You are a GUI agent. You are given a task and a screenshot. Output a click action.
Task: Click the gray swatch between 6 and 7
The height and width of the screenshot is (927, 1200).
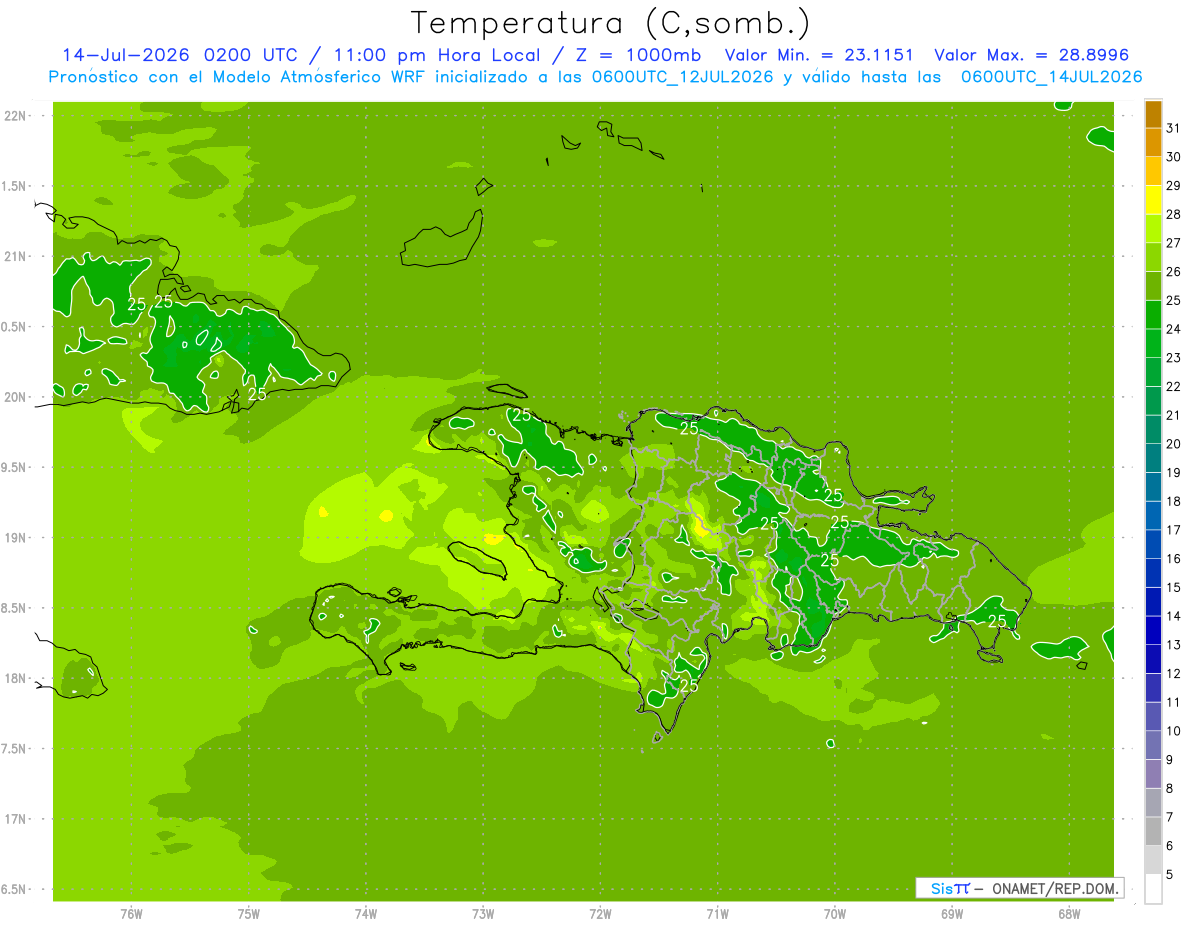coord(1153,831)
